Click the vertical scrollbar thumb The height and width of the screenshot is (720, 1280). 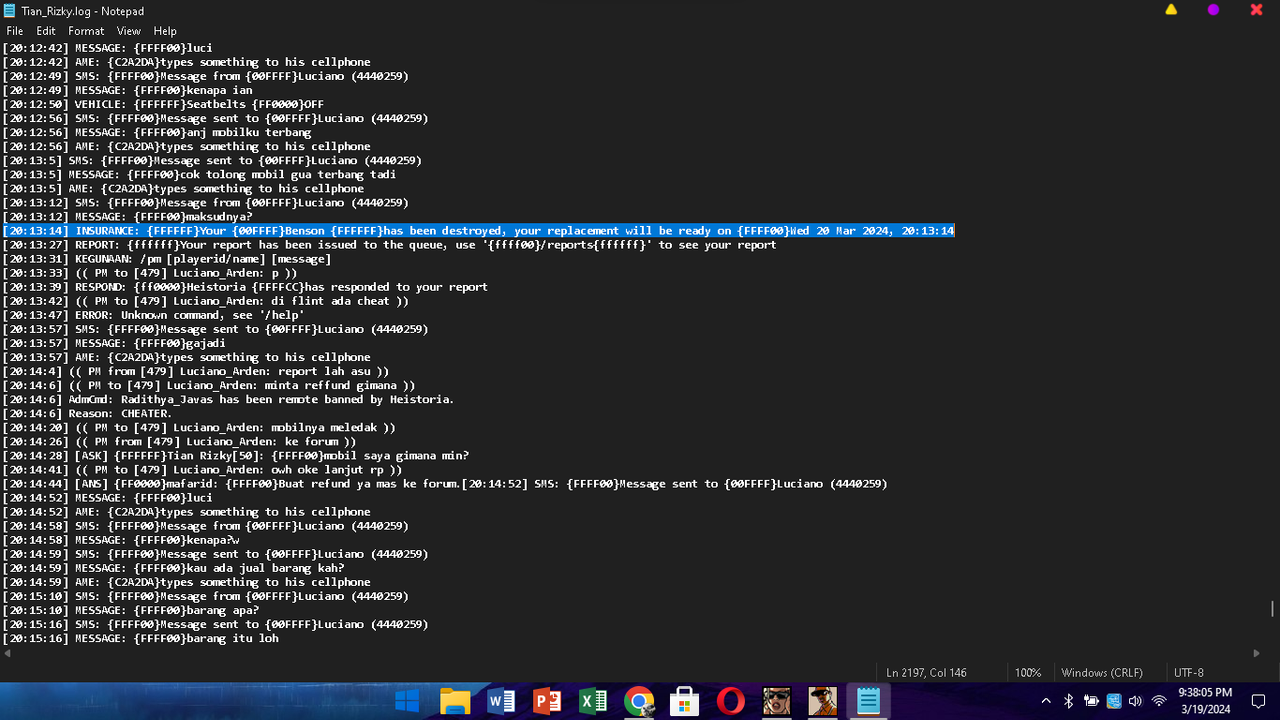(1272, 609)
